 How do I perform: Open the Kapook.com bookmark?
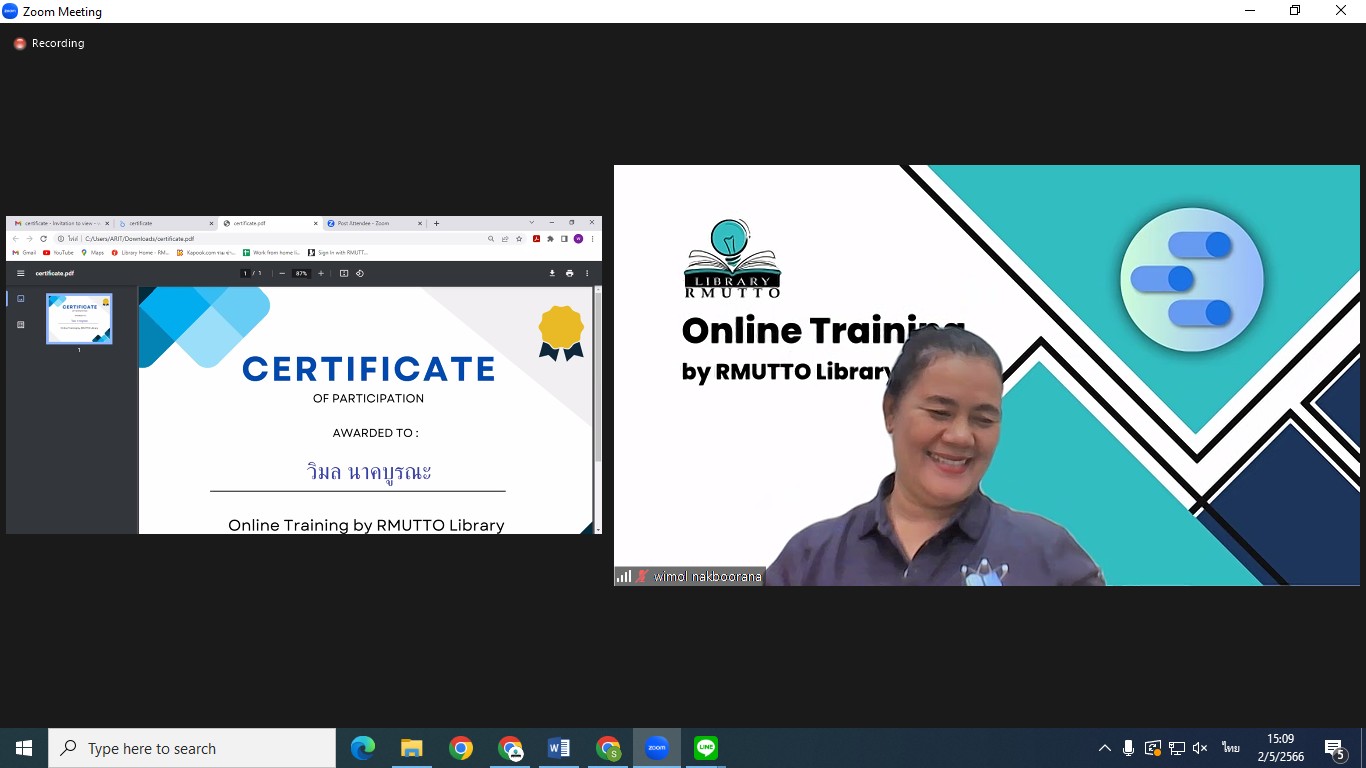click(x=206, y=253)
